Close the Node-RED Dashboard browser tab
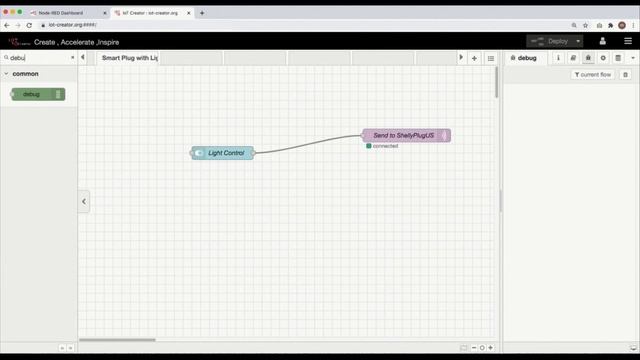 coord(104,13)
